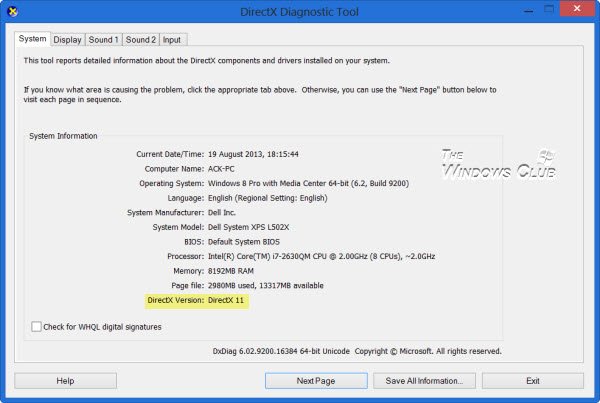Select the System tab
The height and width of the screenshot is (403, 600).
pyautogui.click(x=32, y=40)
